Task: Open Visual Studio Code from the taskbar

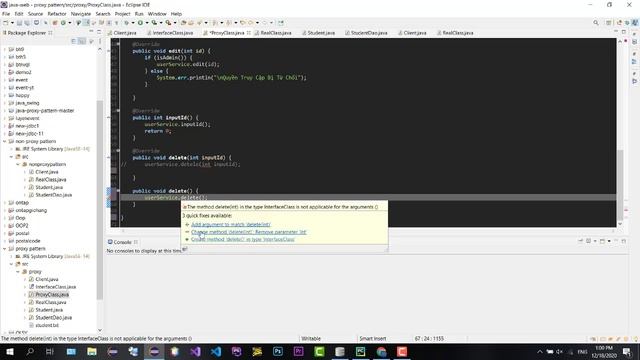Action: pos(216,351)
